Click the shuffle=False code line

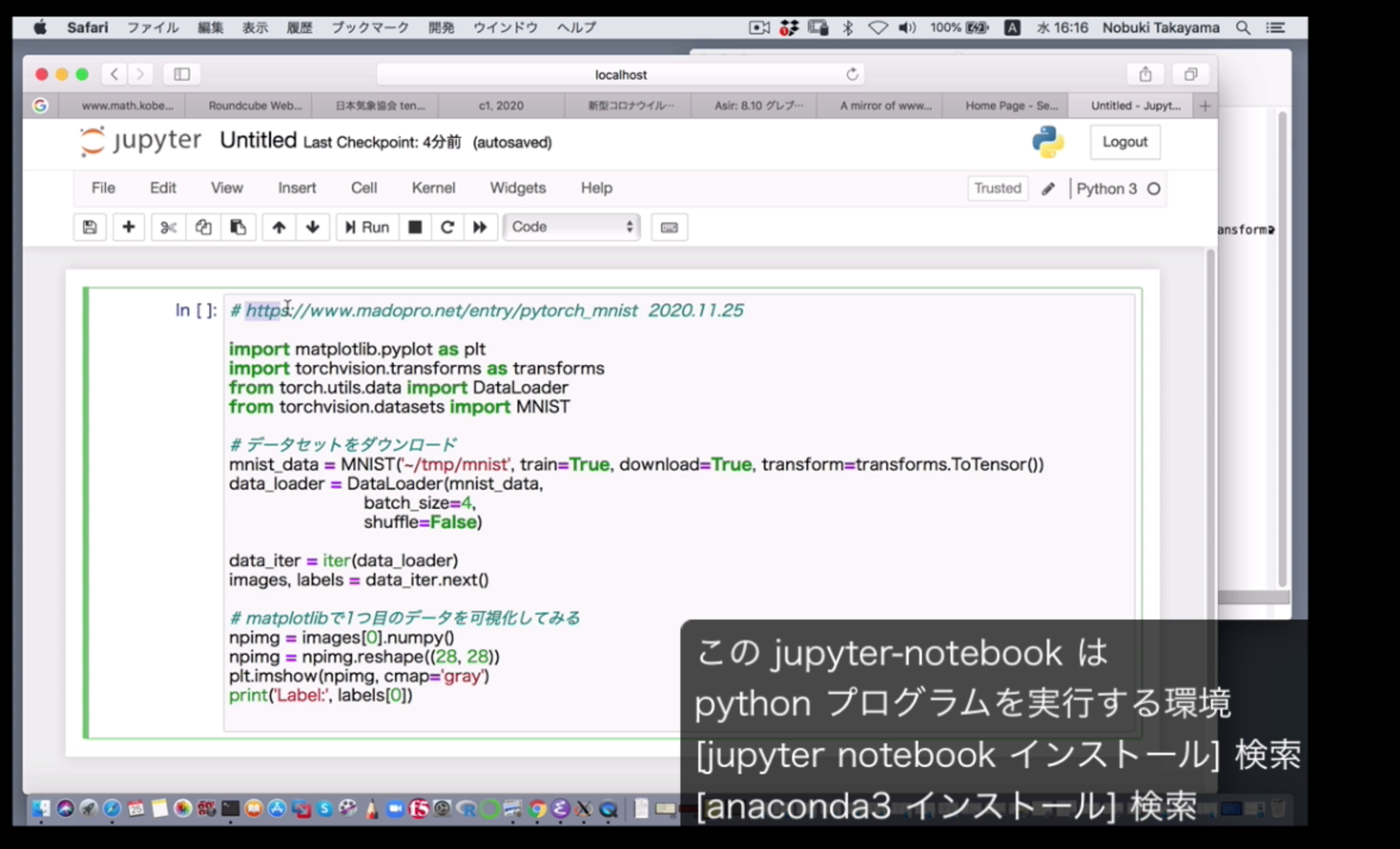tap(423, 522)
